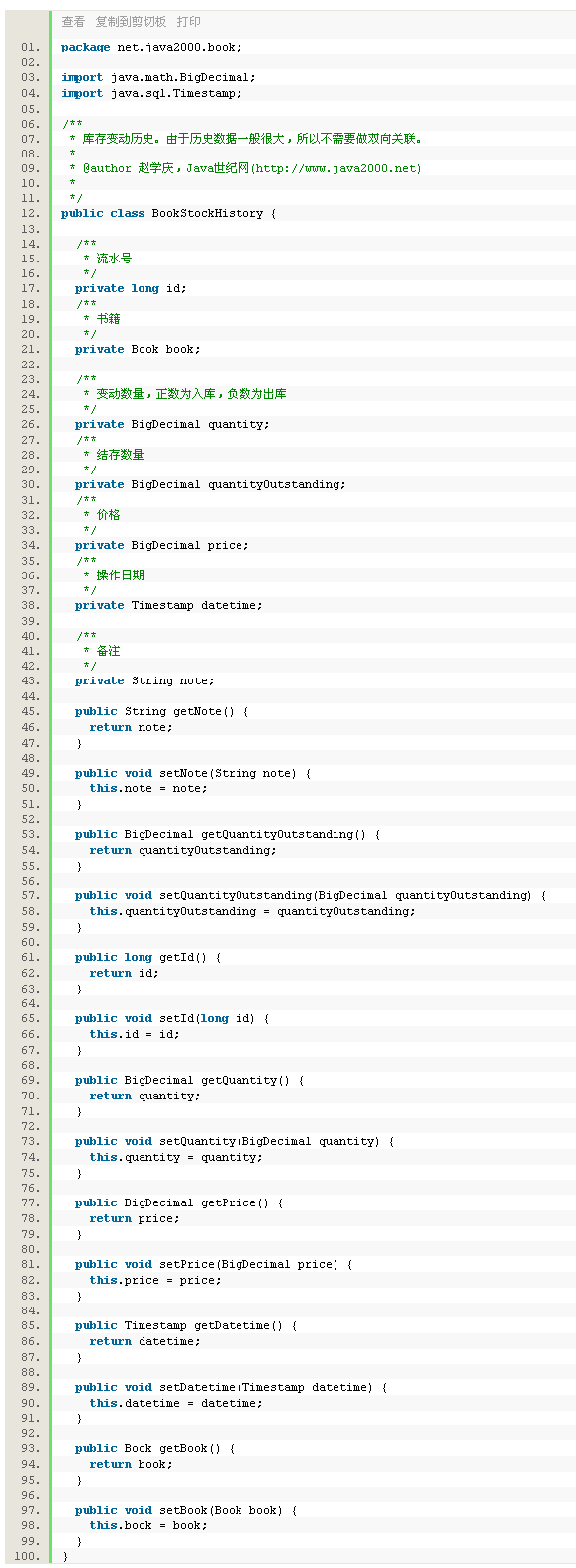
Task: Click the 'this.book = book;' statement
Action: [148, 1525]
